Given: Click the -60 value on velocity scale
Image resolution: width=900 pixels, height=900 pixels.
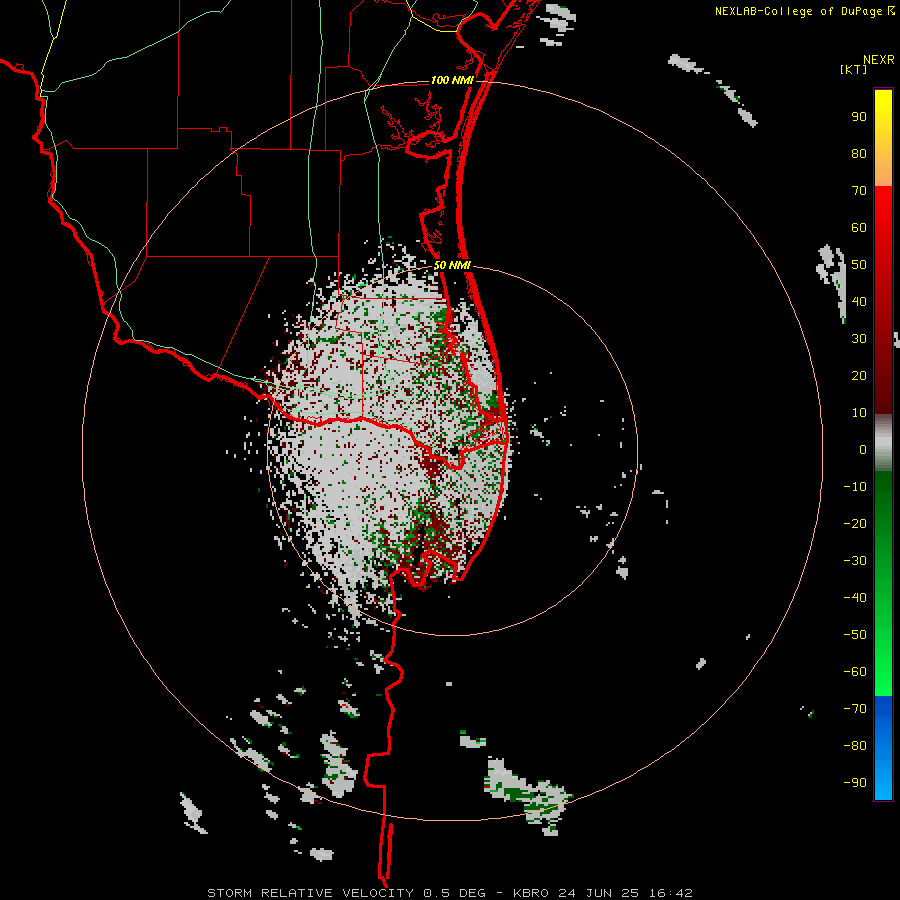Looking at the screenshot, I should (855, 672).
